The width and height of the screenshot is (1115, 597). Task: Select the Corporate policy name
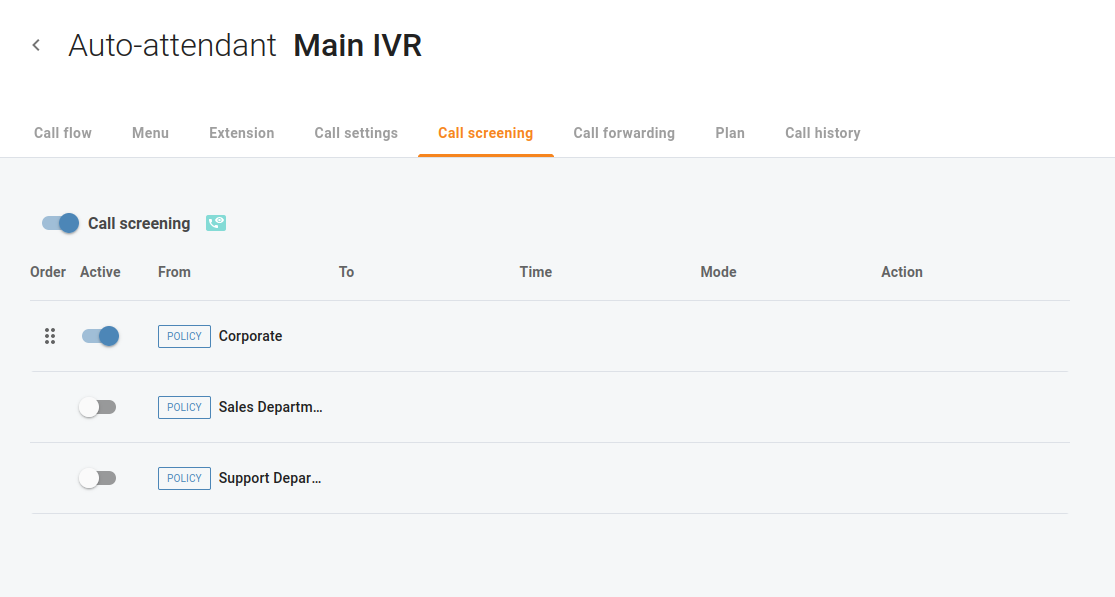coord(250,336)
